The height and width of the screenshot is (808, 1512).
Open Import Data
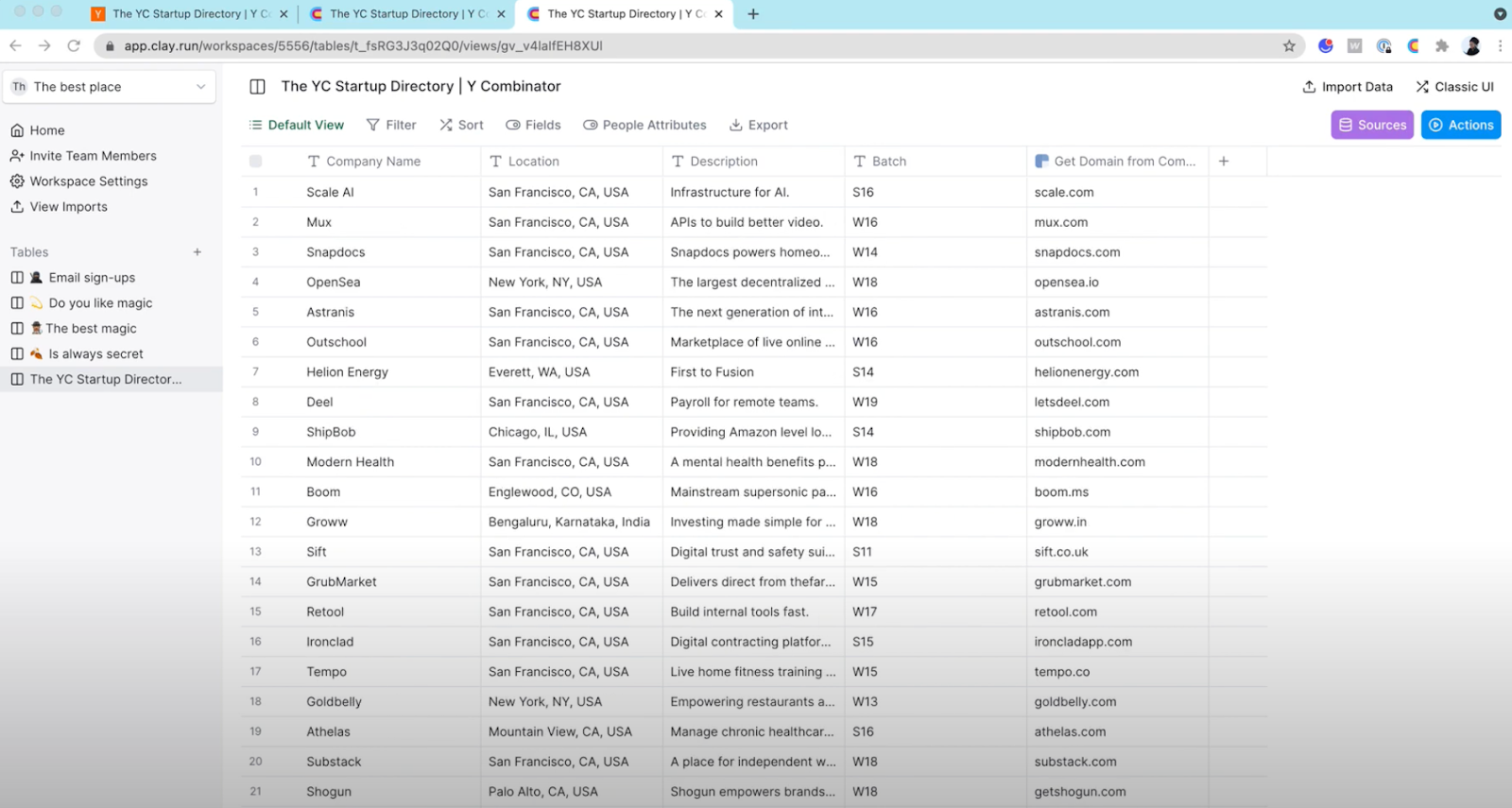pyautogui.click(x=1348, y=87)
